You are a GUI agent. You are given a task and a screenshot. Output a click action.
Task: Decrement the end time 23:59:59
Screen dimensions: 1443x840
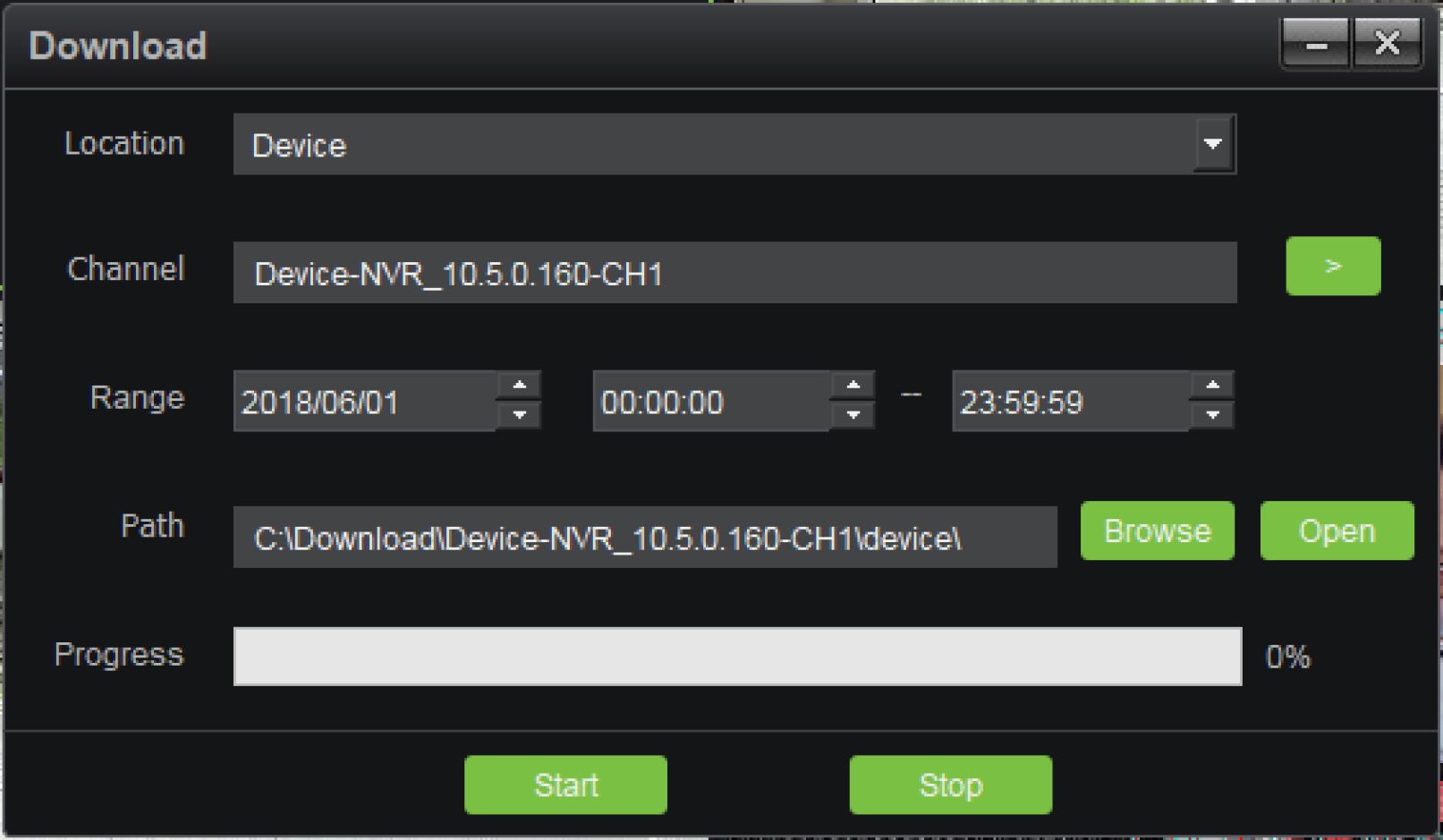click(1212, 415)
